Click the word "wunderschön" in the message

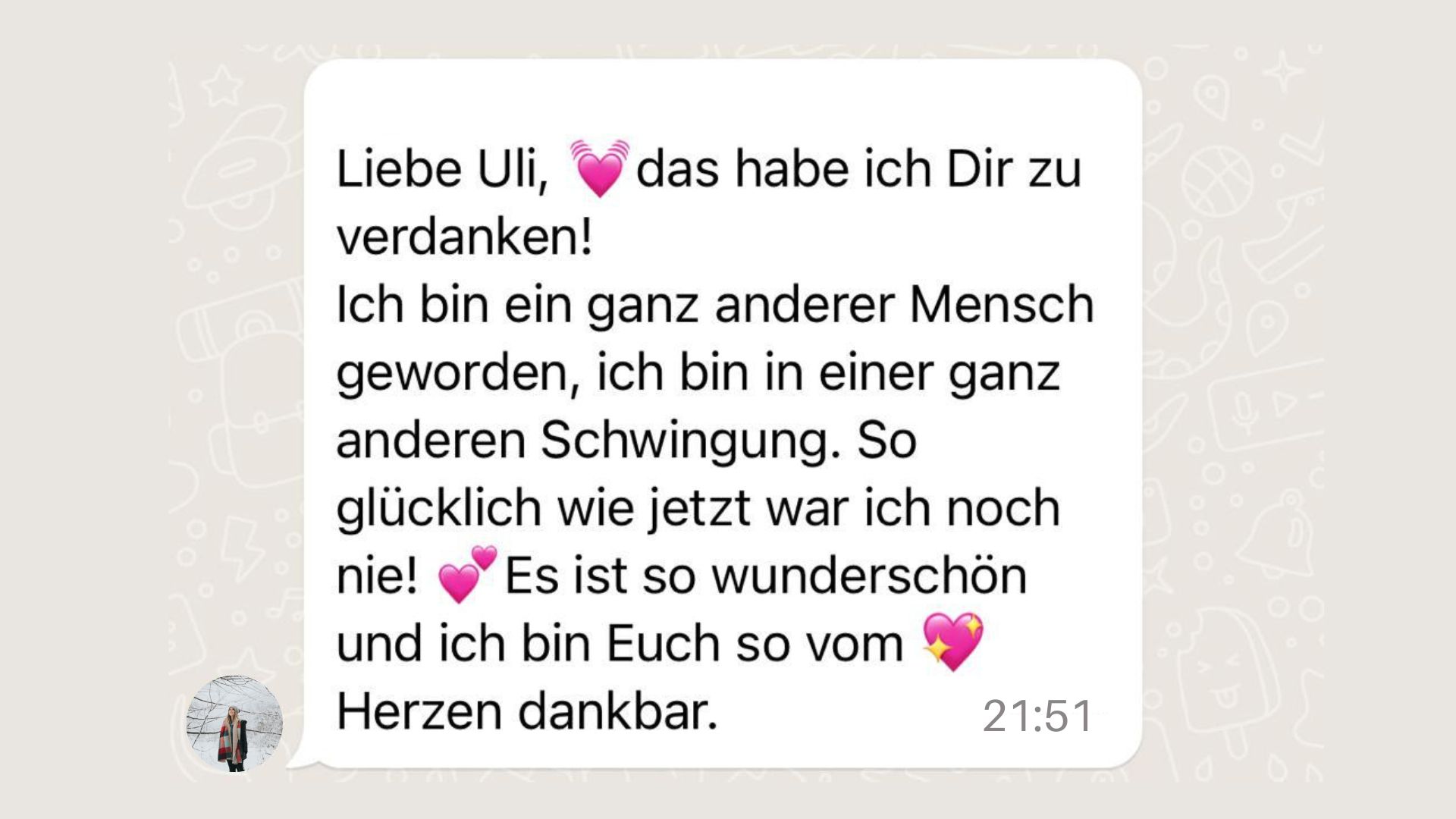pos(869,576)
